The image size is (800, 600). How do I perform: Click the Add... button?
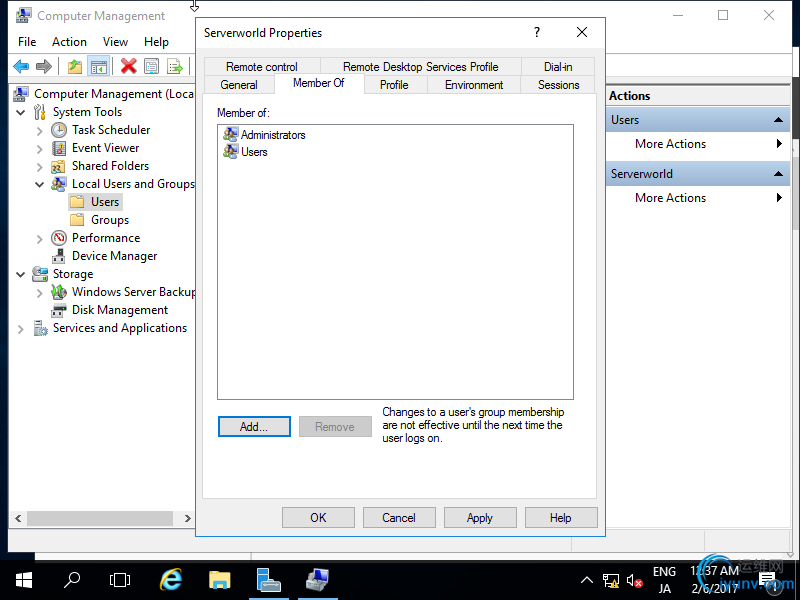pyautogui.click(x=254, y=427)
